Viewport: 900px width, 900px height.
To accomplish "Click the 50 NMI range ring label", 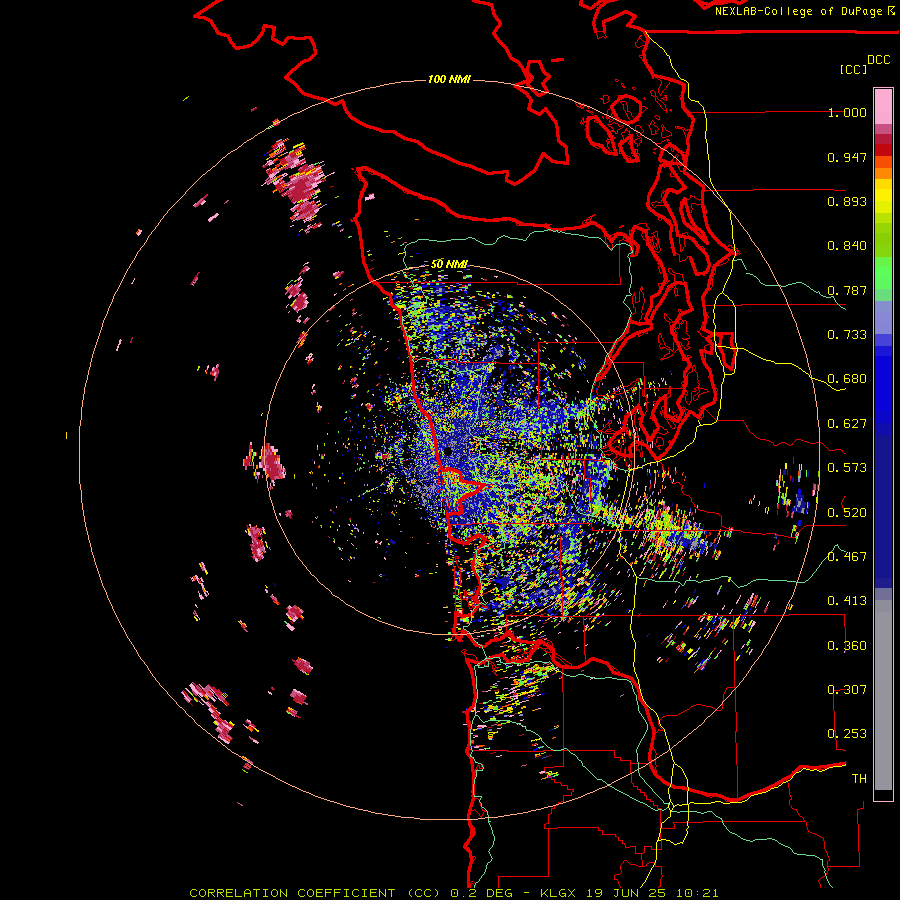I will 449,264.
